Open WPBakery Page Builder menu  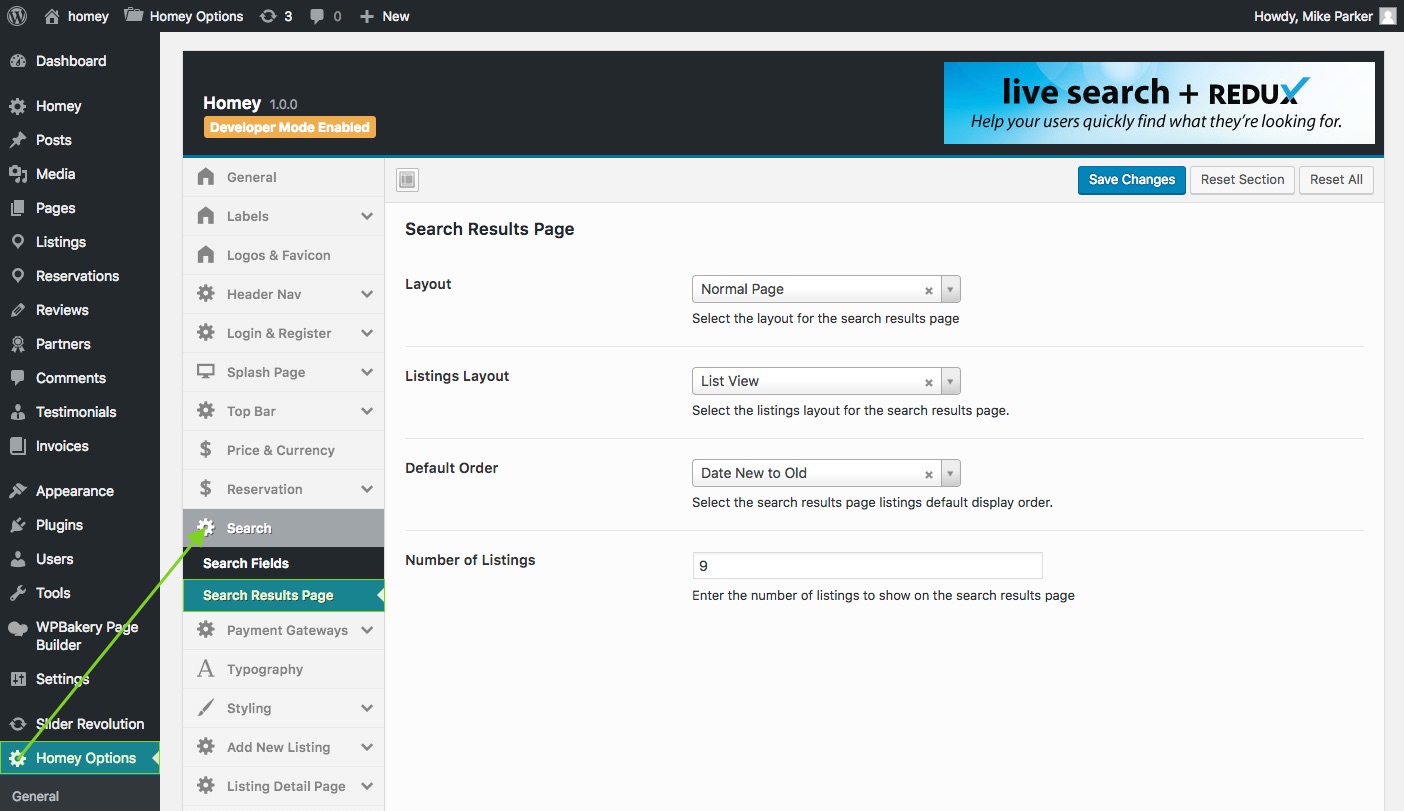point(80,636)
